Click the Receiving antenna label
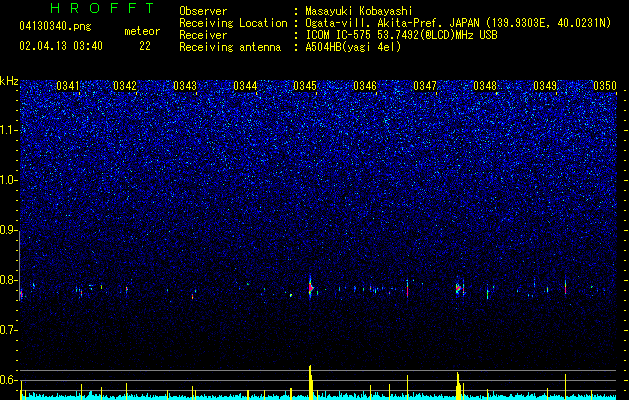Image resolution: width=629 pixels, height=400 pixels. point(230,47)
